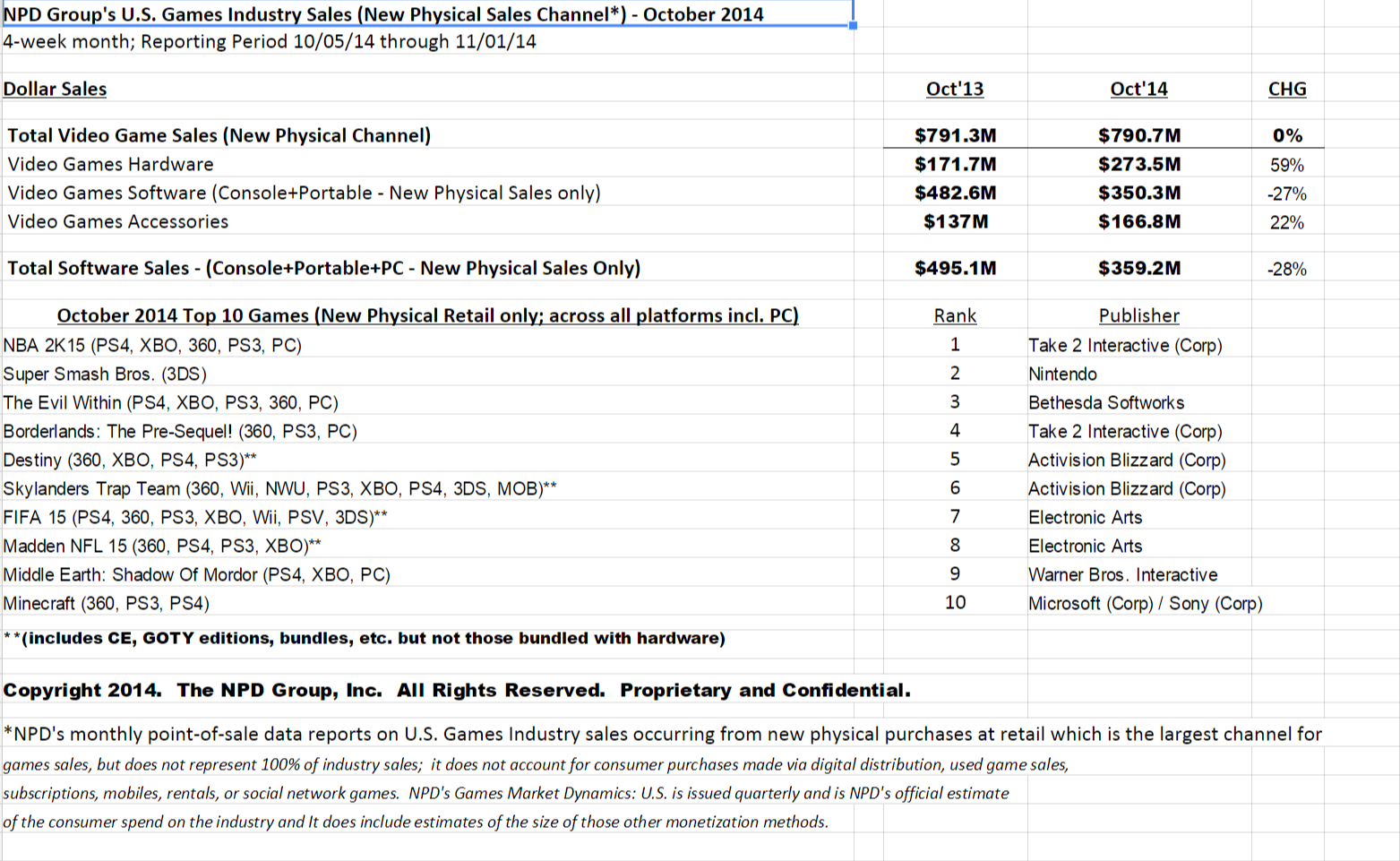Click the 'games sales, but does not represent' line
Viewport: 1400px width, 861px height.
click(x=536, y=764)
